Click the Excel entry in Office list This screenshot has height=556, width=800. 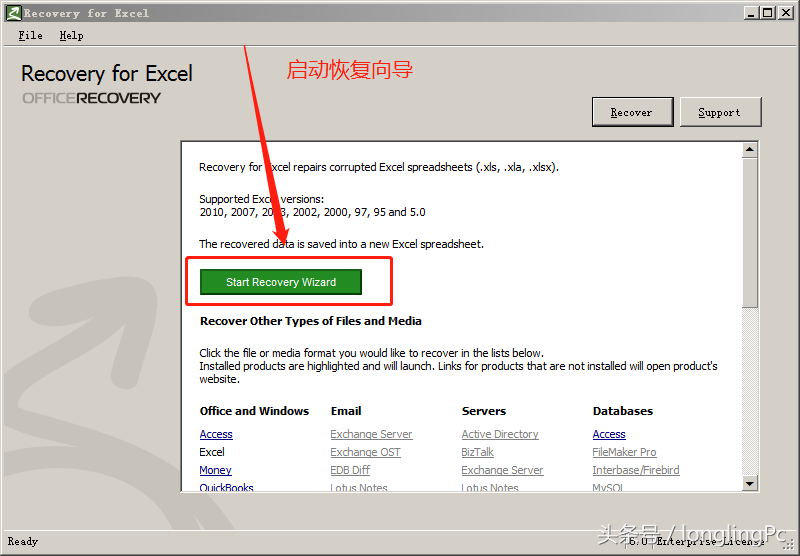pos(212,452)
